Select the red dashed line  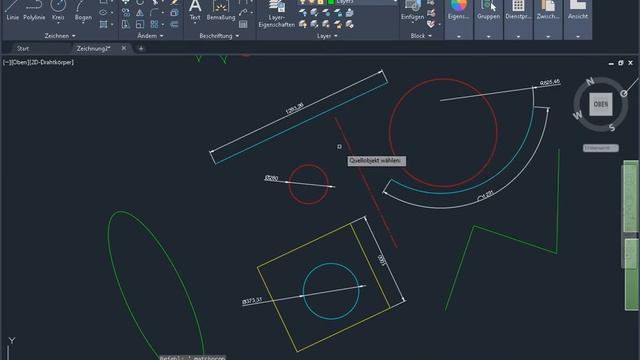[366, 182]
